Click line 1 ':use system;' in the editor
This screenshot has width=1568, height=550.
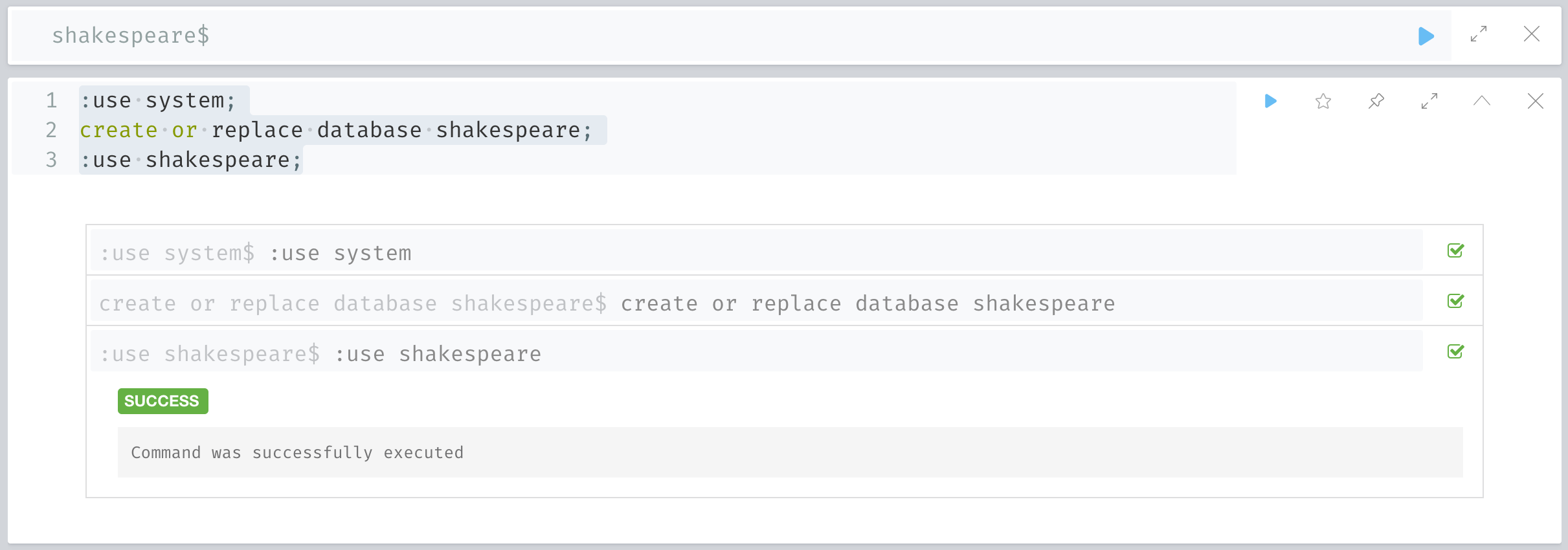[x=157, y=100]
